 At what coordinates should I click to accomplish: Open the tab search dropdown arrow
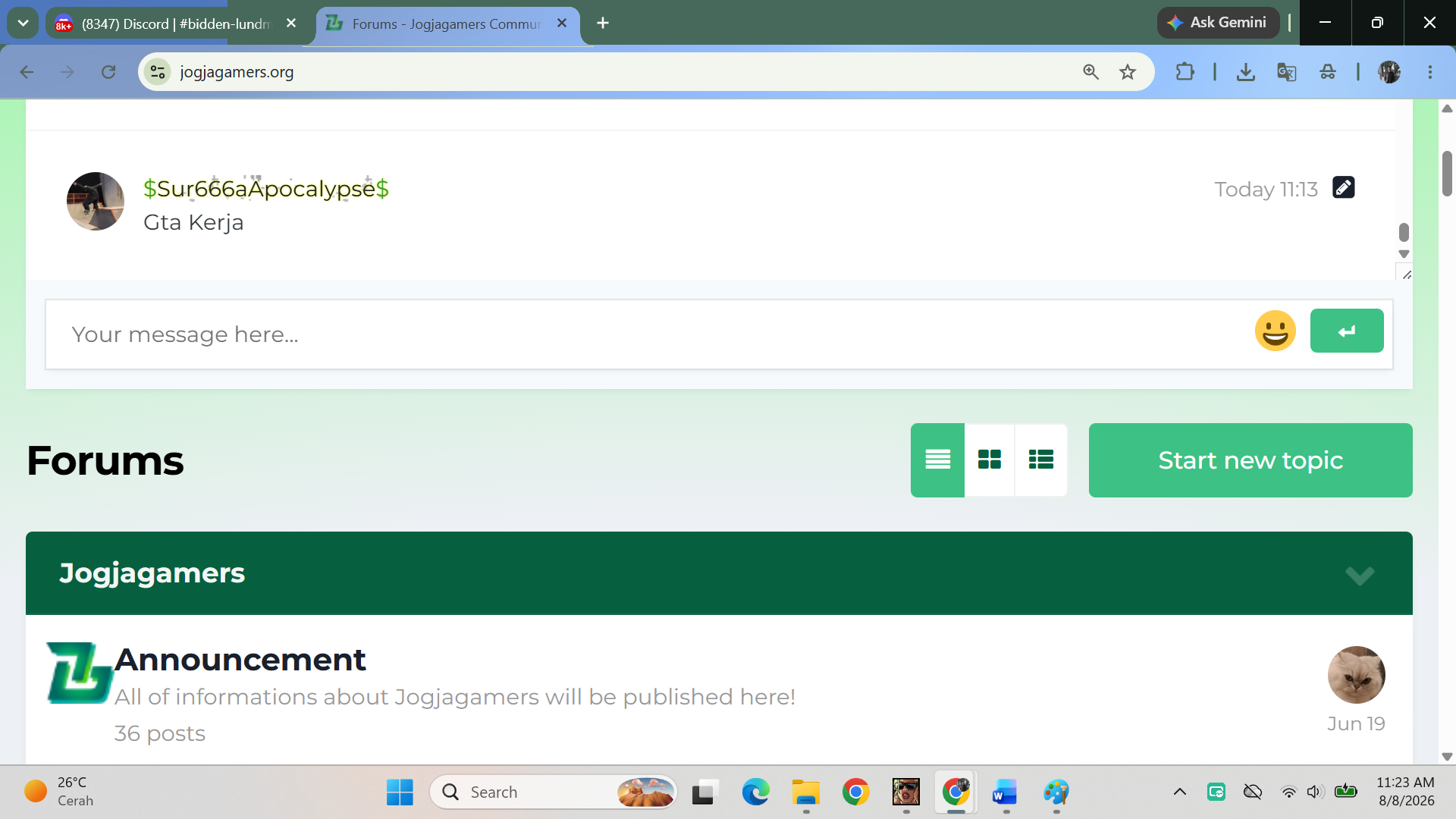coord(23,23)
